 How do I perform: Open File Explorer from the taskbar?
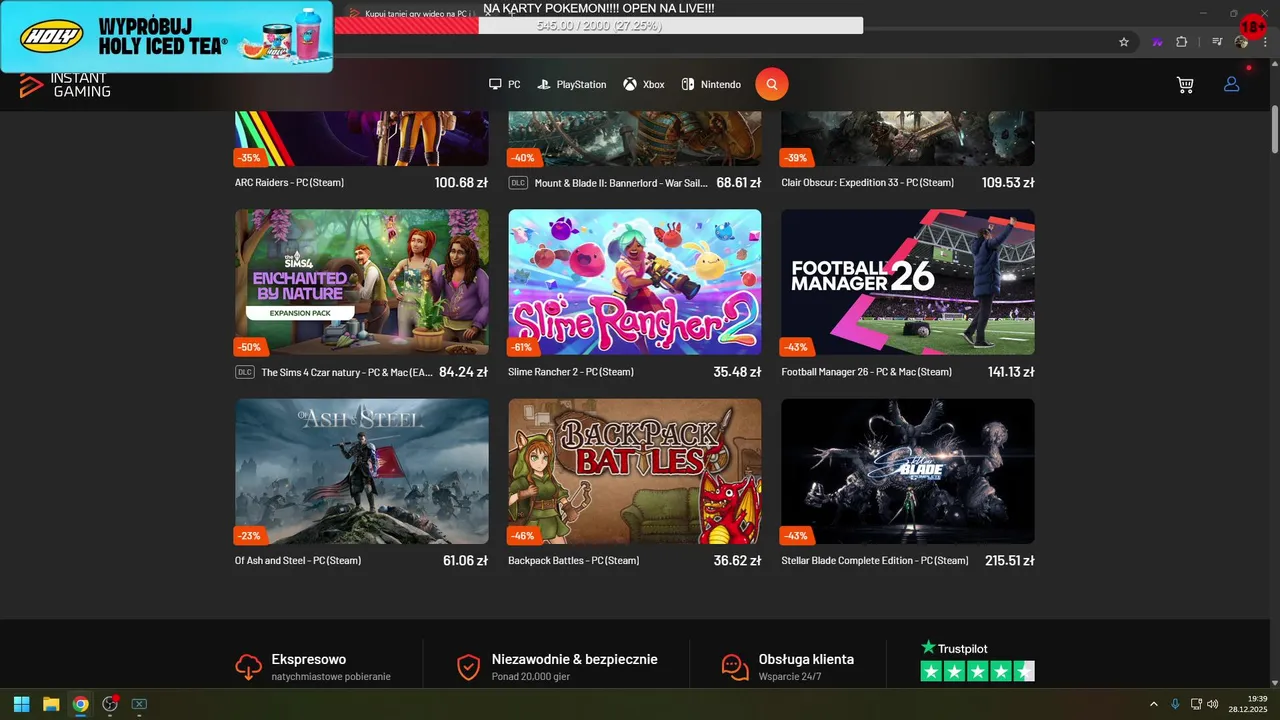tap(51, 704)
